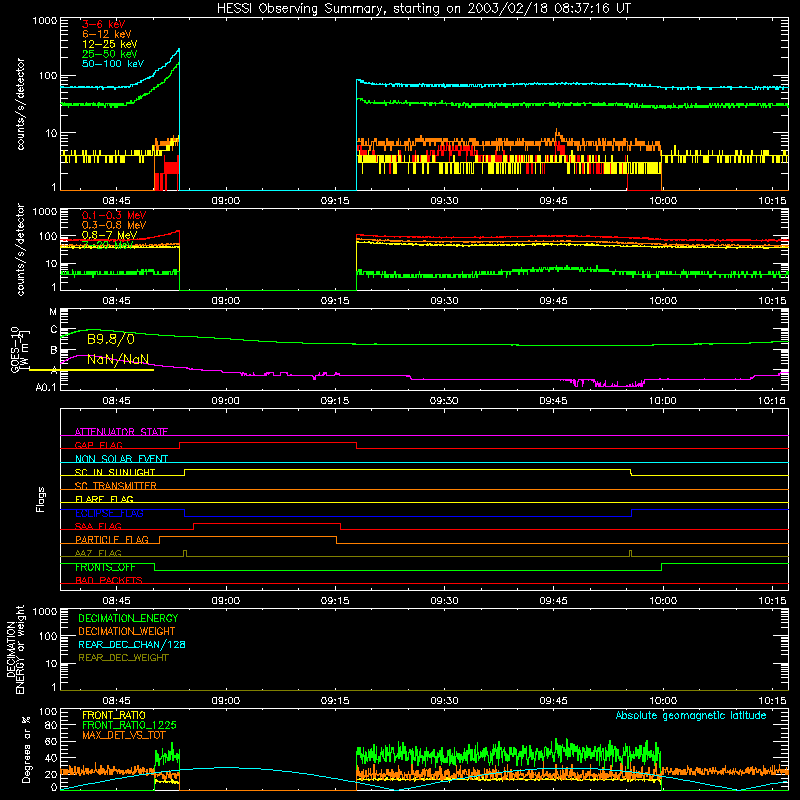Click the DECIMATION_WEIGHT legend label

(x=127, y=631)
